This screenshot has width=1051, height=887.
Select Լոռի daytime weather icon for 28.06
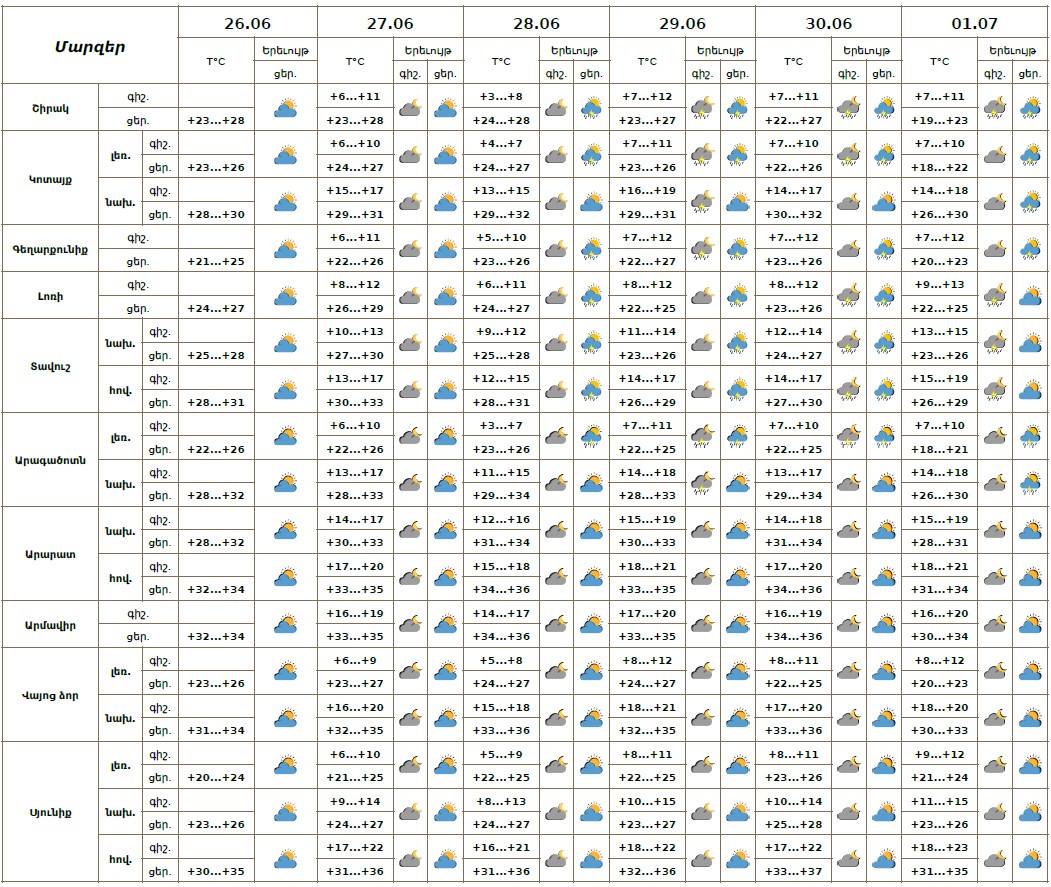591,296
